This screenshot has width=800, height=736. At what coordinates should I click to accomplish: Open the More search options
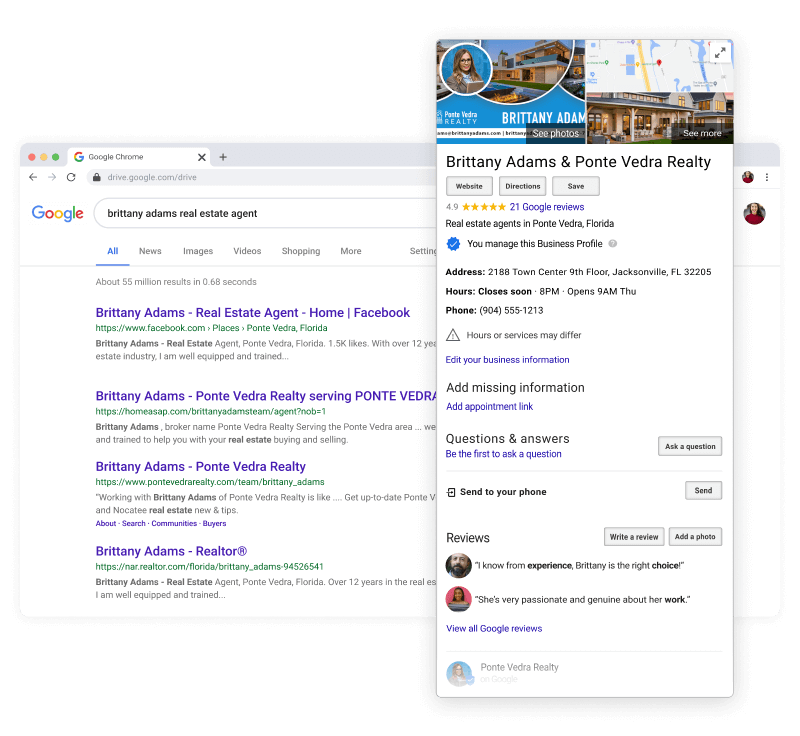pos(351,251)
